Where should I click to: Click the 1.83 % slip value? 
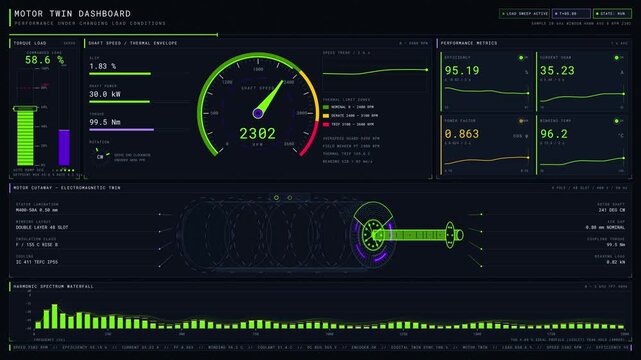[x=103, y=66]
